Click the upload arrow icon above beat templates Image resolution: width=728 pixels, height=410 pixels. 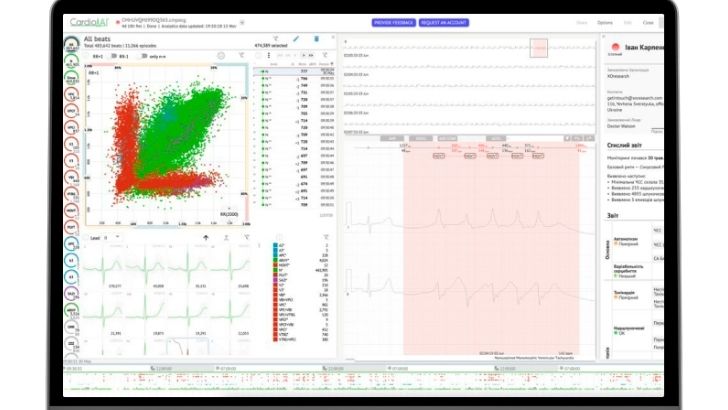click(206, 237)
